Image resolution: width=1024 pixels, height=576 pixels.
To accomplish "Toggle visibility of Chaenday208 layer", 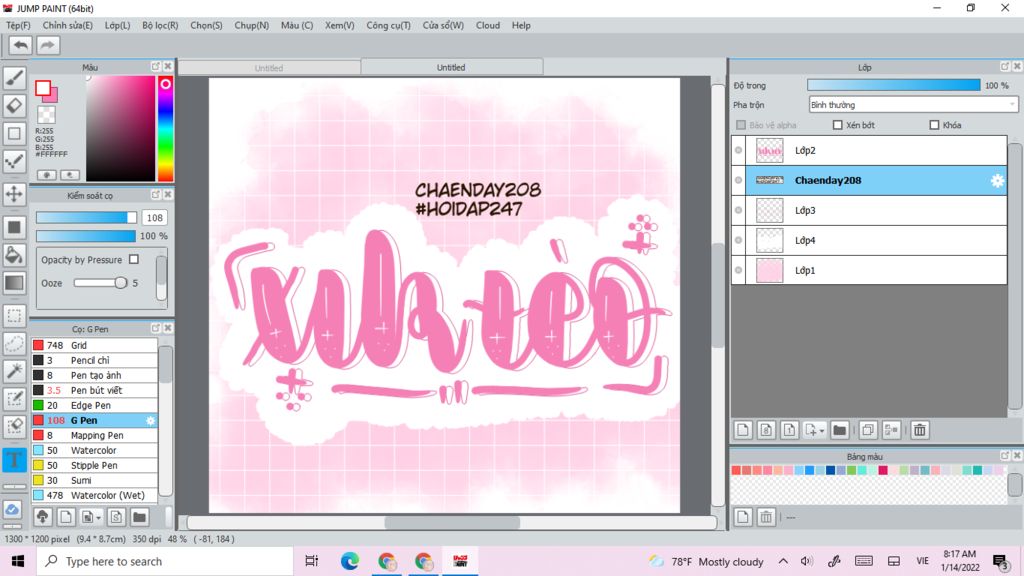I will point(739,180).
